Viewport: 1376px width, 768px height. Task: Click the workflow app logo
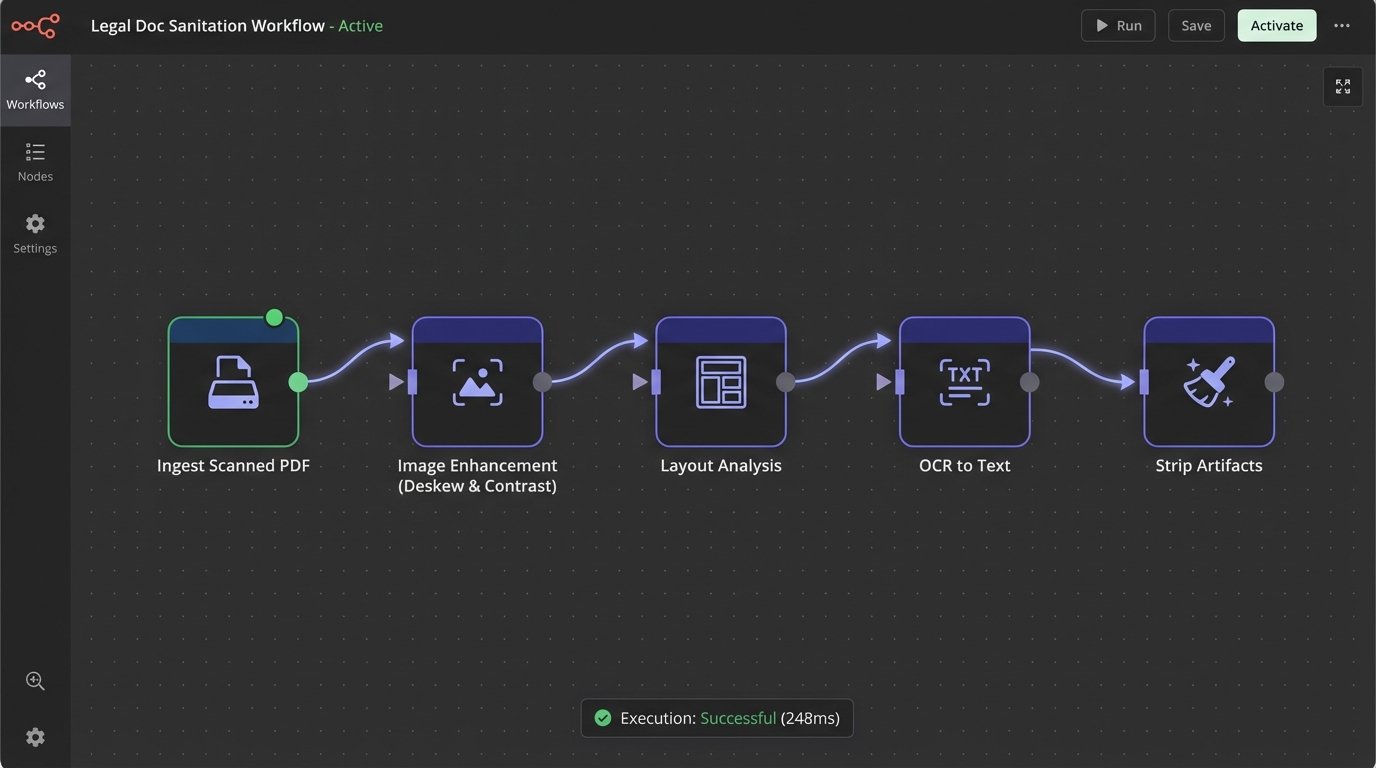click(35, 26)
